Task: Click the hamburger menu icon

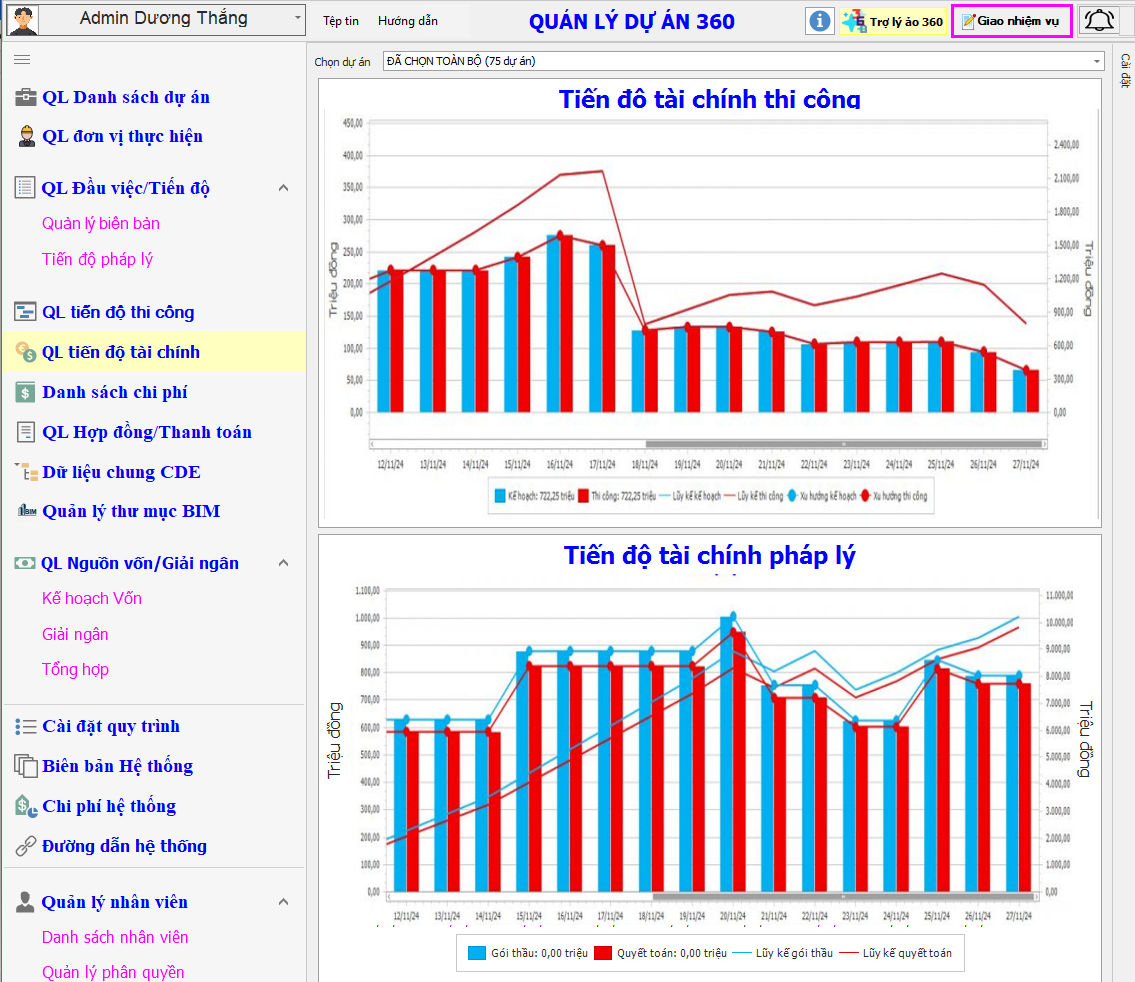Action: pyautogui.click(x=22, y=60)
